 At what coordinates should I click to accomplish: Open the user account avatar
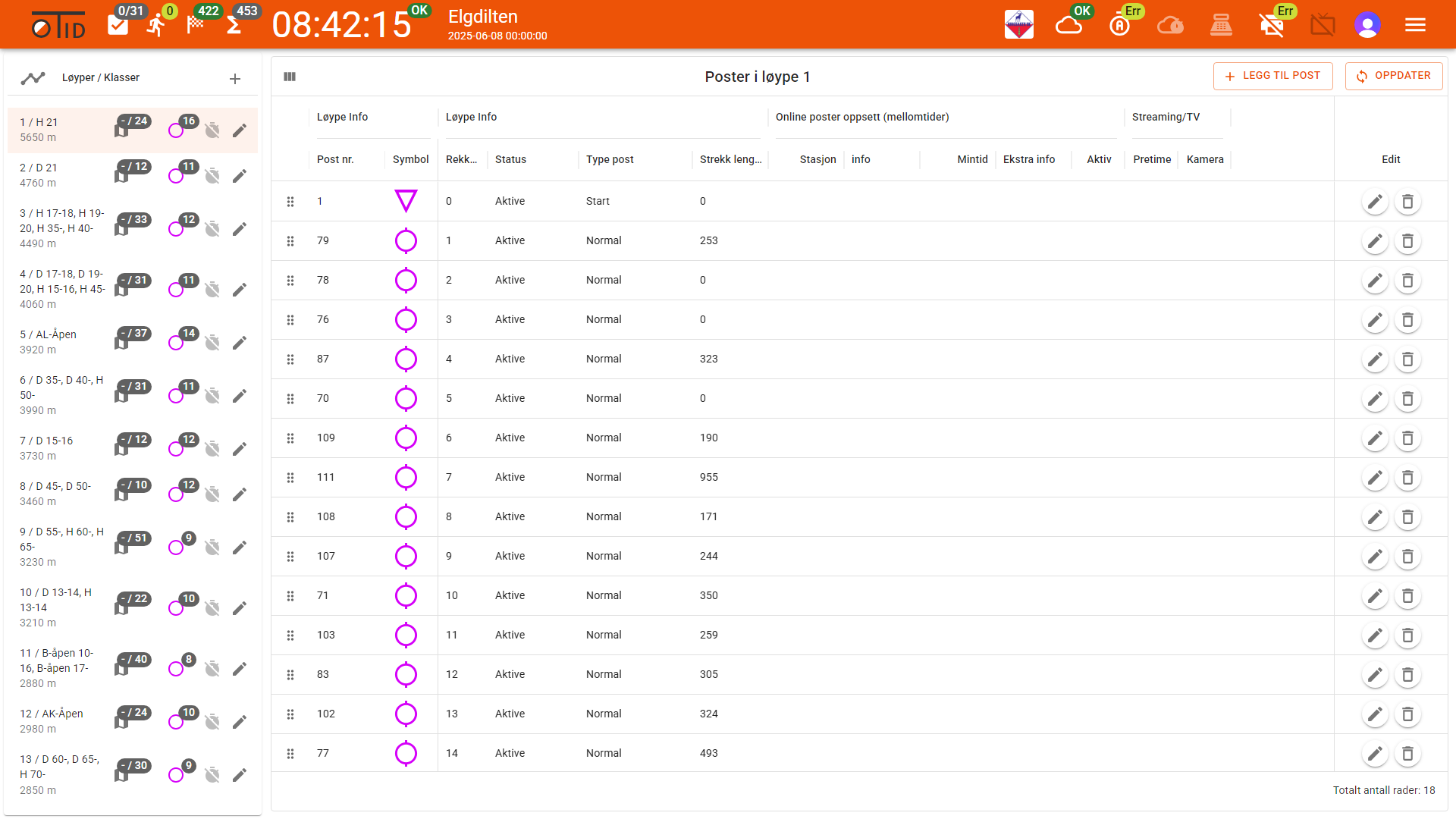pos(1367,25)
